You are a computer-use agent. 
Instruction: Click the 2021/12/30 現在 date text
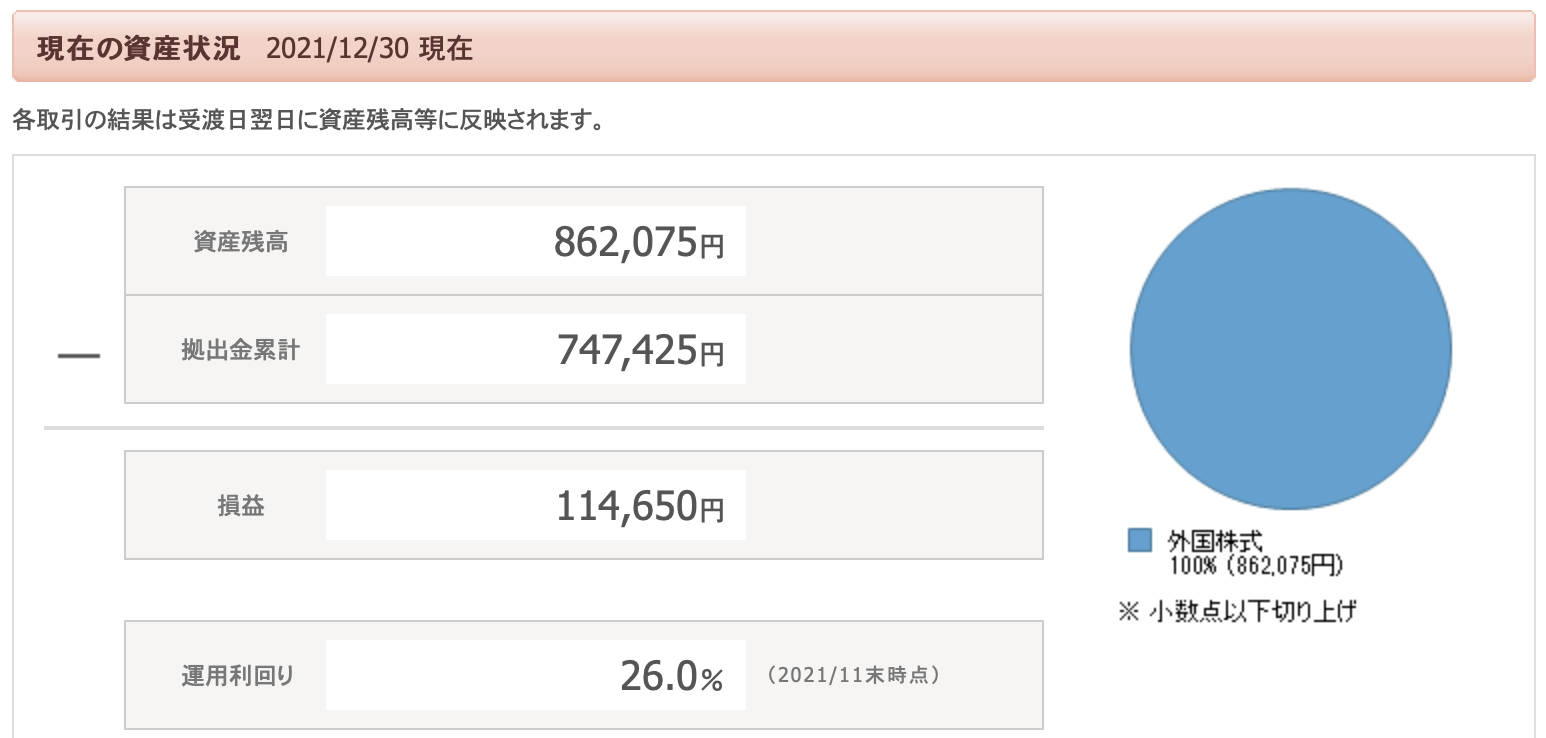coord(370,49)
